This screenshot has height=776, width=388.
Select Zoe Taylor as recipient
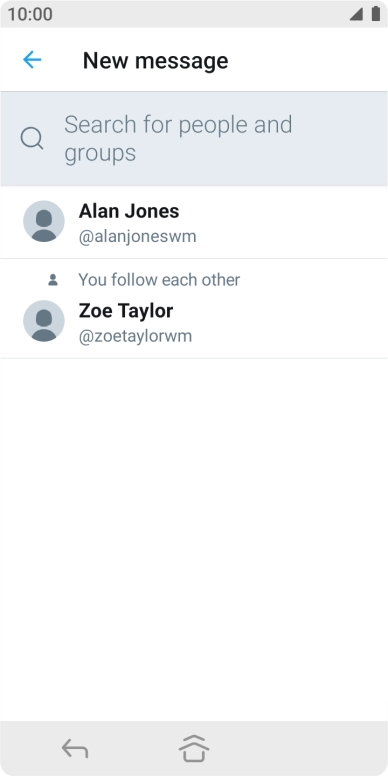point(194,308)
